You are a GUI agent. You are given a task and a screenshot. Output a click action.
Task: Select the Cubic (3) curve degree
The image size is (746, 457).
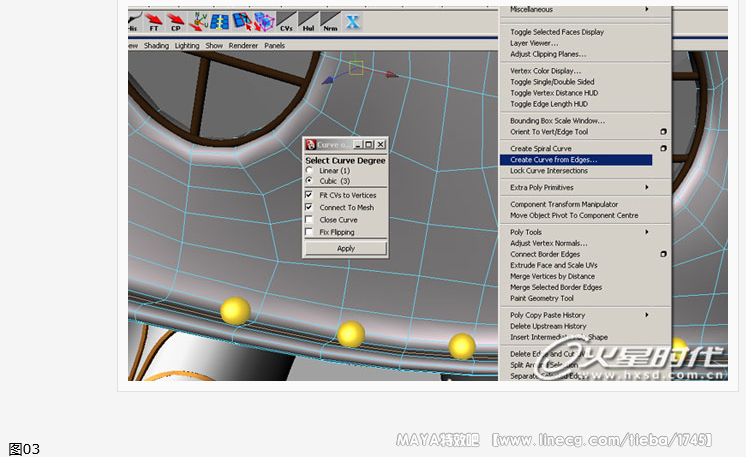point(309,181)
